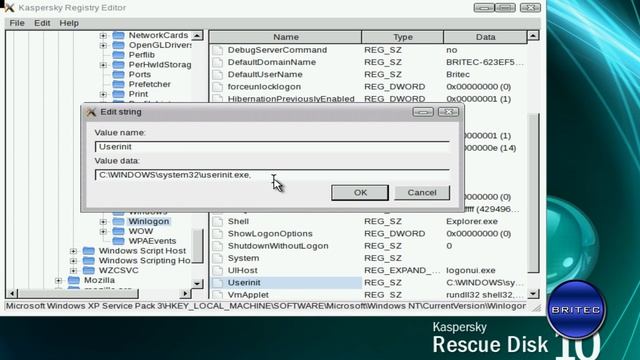Viewport: 640px width, 360px height.
Task: Open the Edit menu
Action: [42, 23]
